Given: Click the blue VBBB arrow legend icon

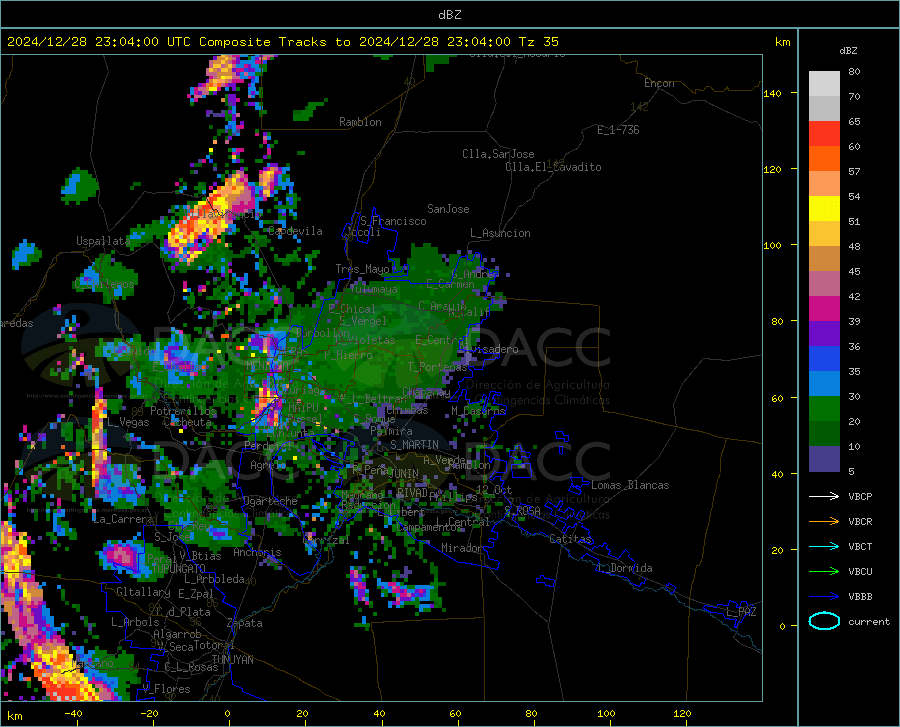Looking at the screenshot, I should (x=824, y=596).
